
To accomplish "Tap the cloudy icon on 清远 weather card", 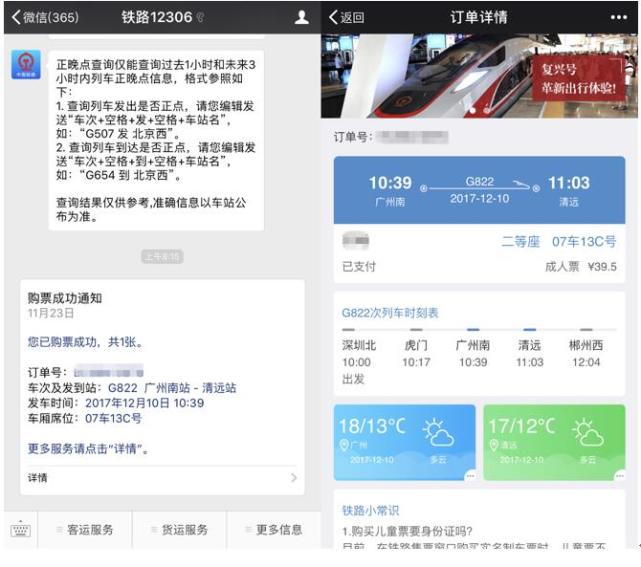I will 588,432.
